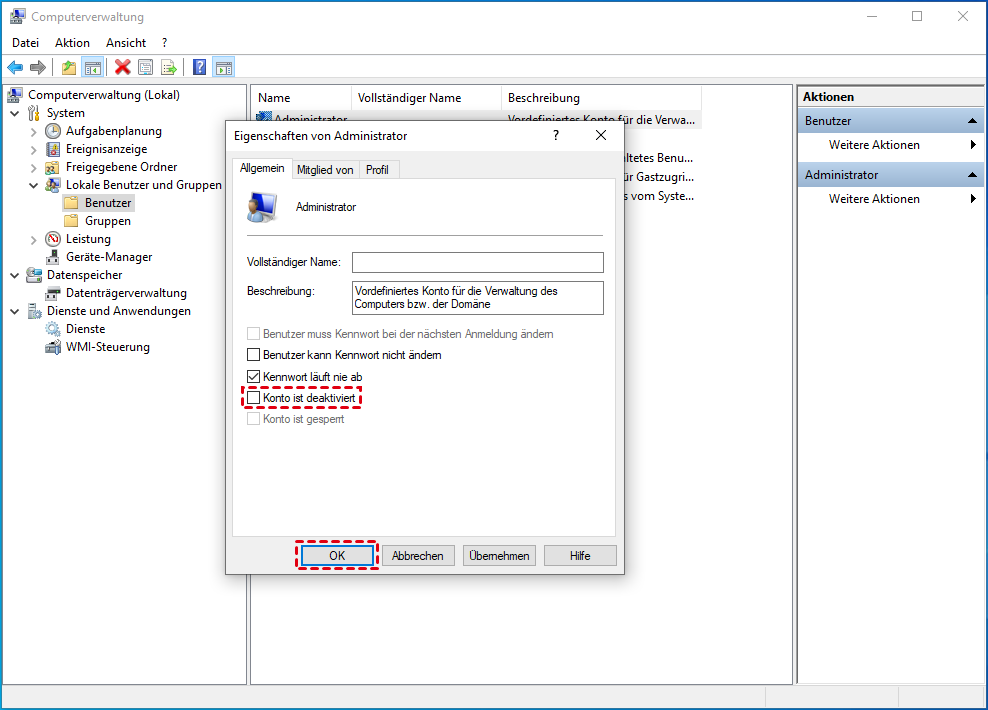The width and height of the screenshot is (988, 710).
Task: Expand the Leistung node
Action: [x=33, y=240]
